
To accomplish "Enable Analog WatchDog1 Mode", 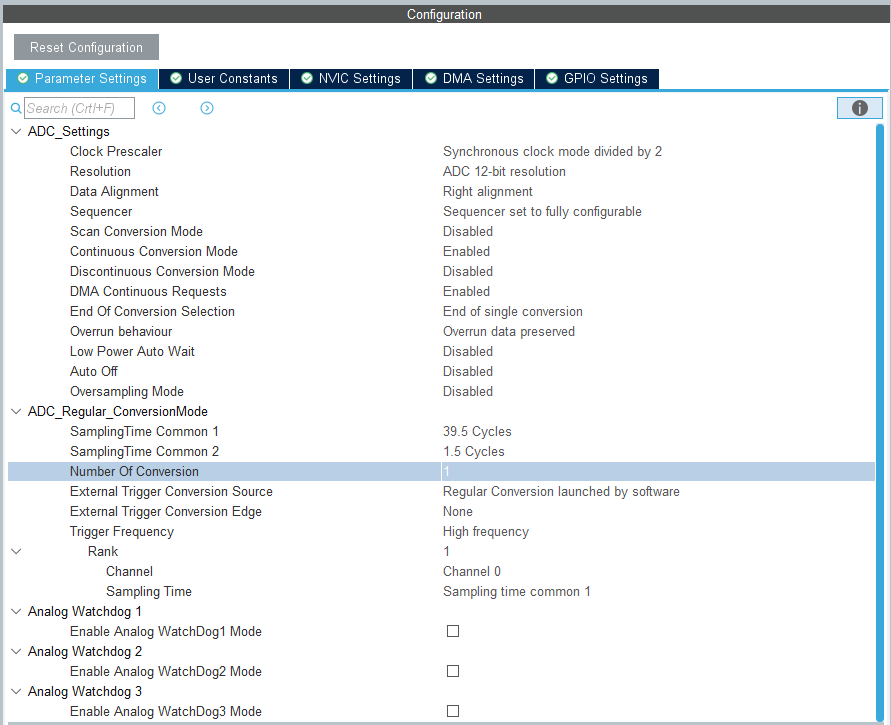I will tap(453, 631).
